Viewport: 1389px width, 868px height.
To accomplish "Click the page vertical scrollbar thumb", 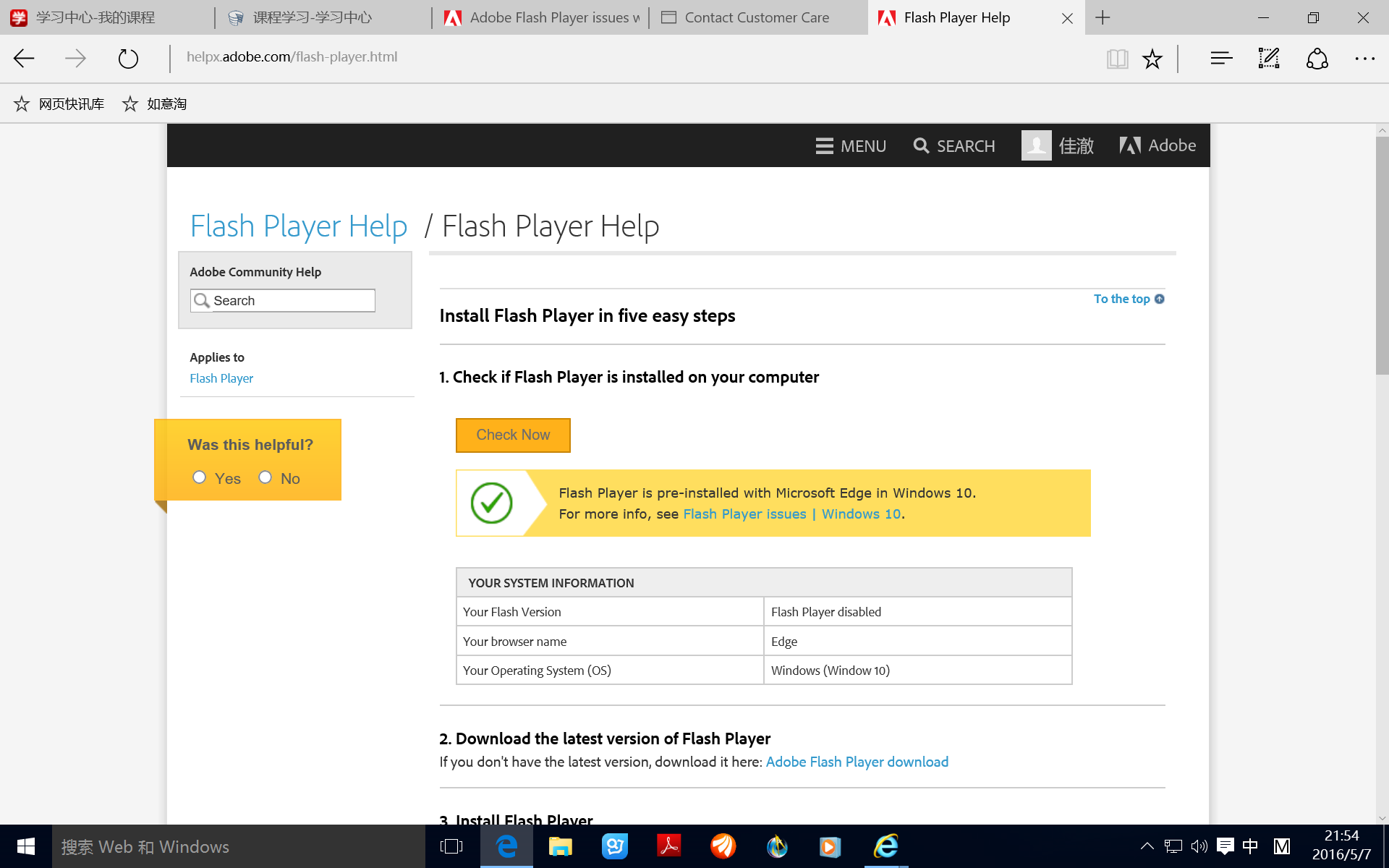I will point(1382,256).
